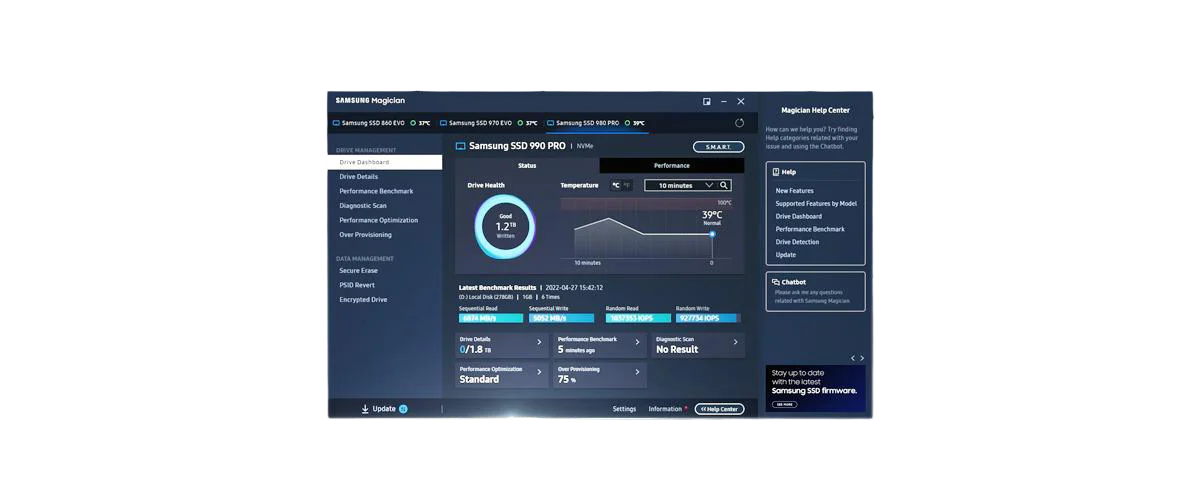The height and width of the screenshot is (500, 1200).
Task: Open Secure Erase in the sidebar
Action: click(x=358, y=270)
